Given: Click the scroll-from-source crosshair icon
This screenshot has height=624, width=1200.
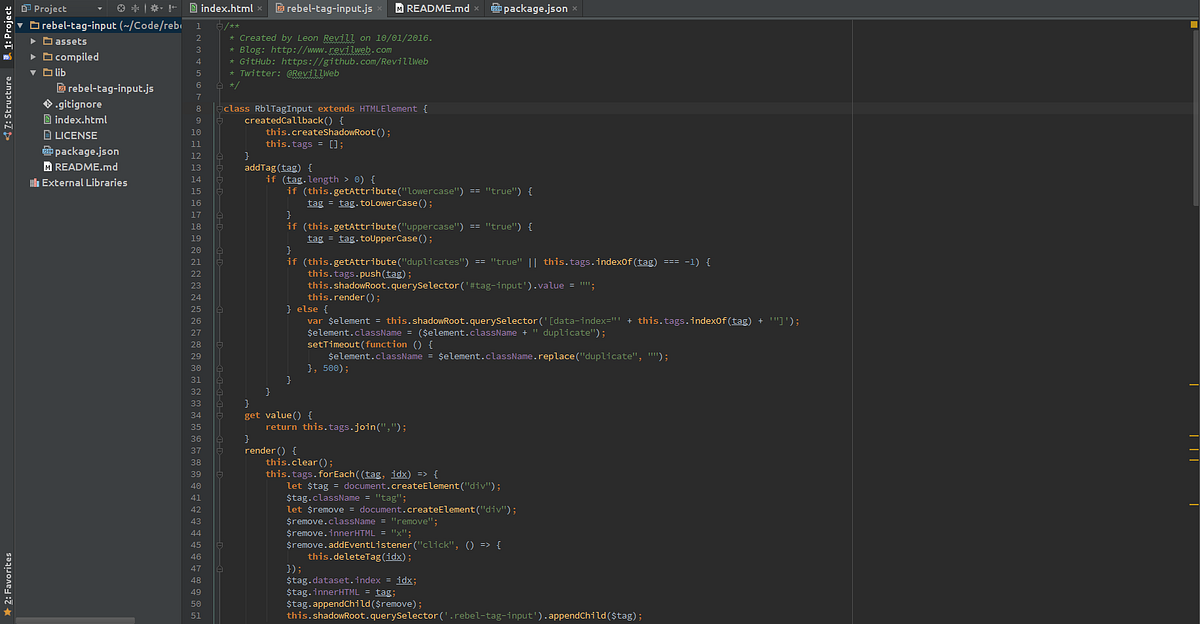Looking at the screenshot, I should pos(121,7).
